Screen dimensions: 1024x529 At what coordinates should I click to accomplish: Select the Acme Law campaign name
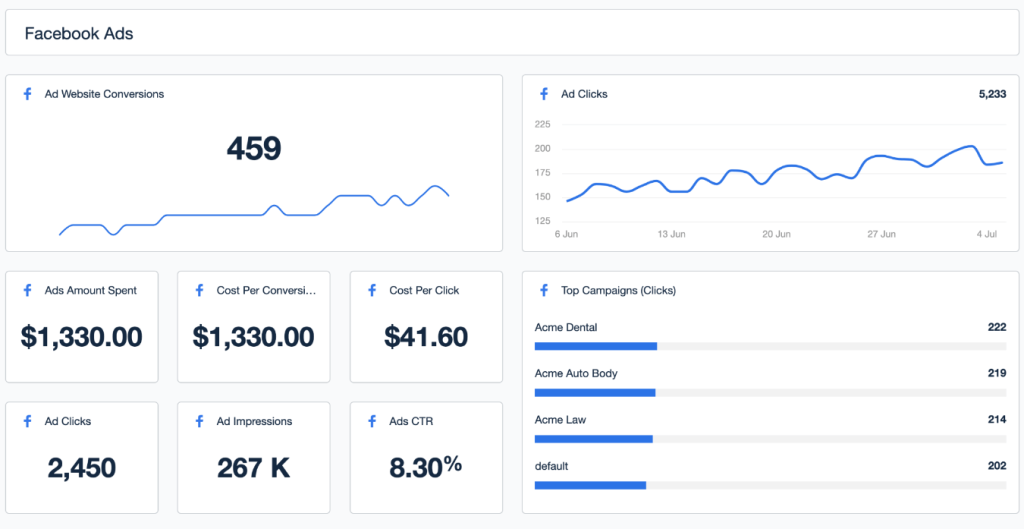point(560,420)
